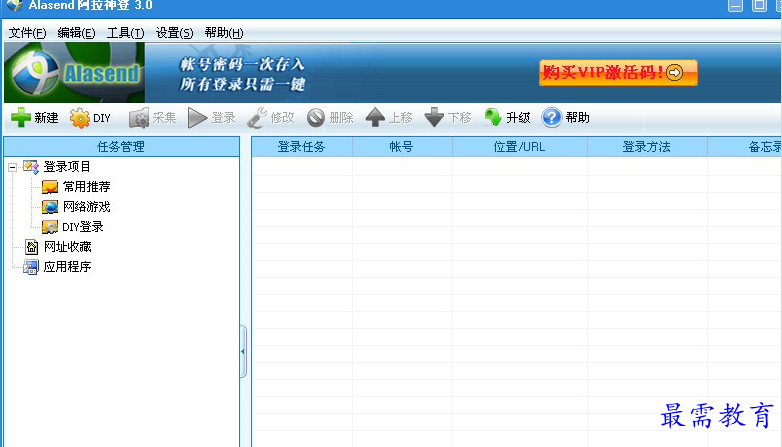This screenshot has height=447, width=782.
Task: Click the 升级 toolbar label
Action: click(x=518, y=118)
